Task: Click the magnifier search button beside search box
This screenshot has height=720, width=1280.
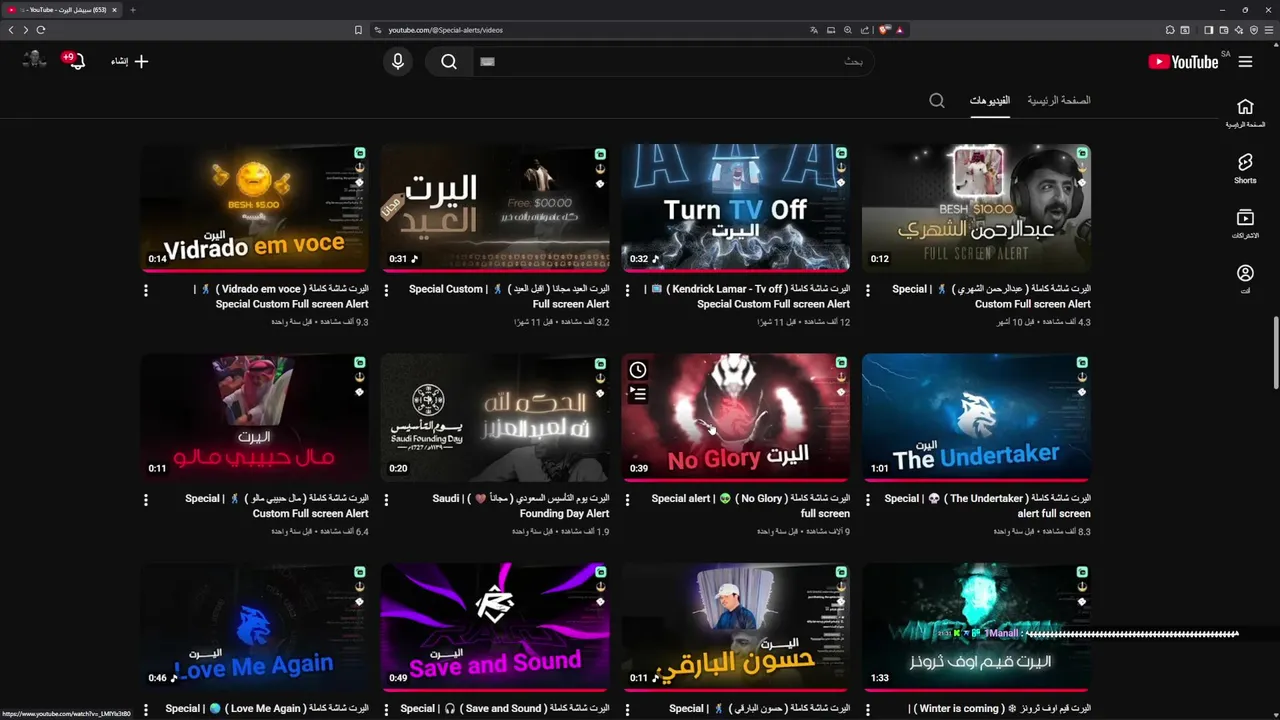Action: click(449, 62)
